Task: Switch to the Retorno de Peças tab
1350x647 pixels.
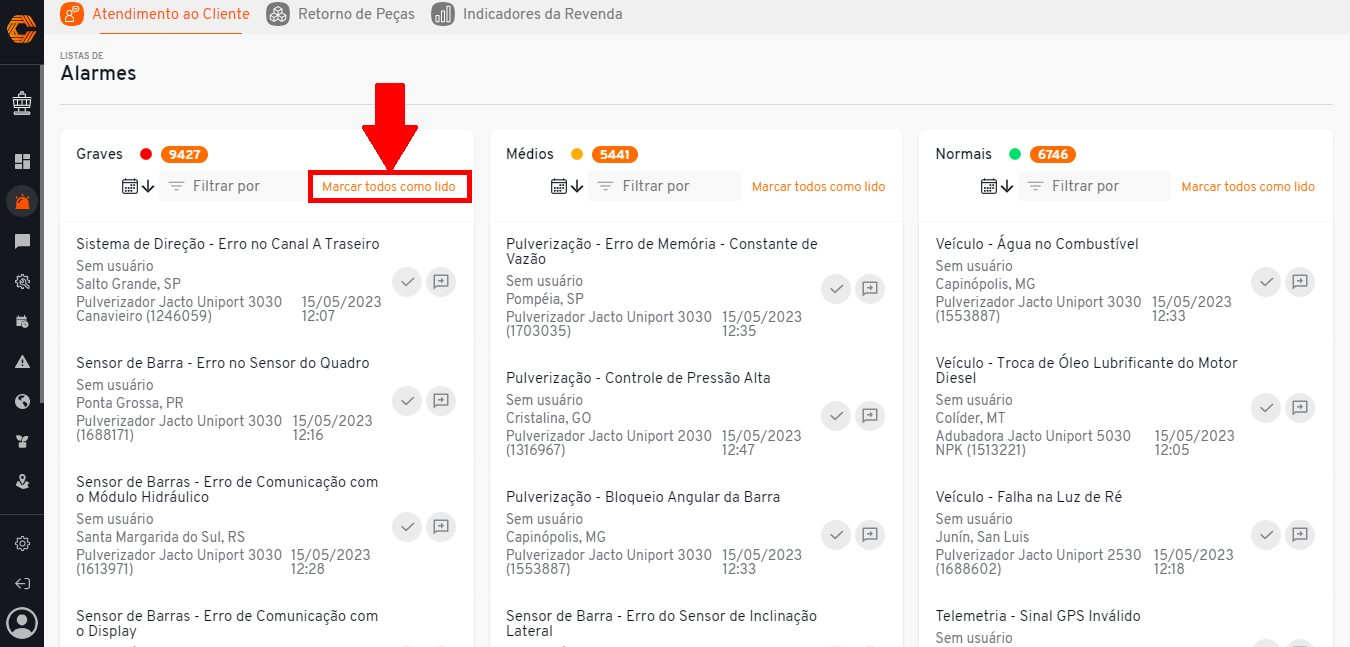Action: coord(341,14)
